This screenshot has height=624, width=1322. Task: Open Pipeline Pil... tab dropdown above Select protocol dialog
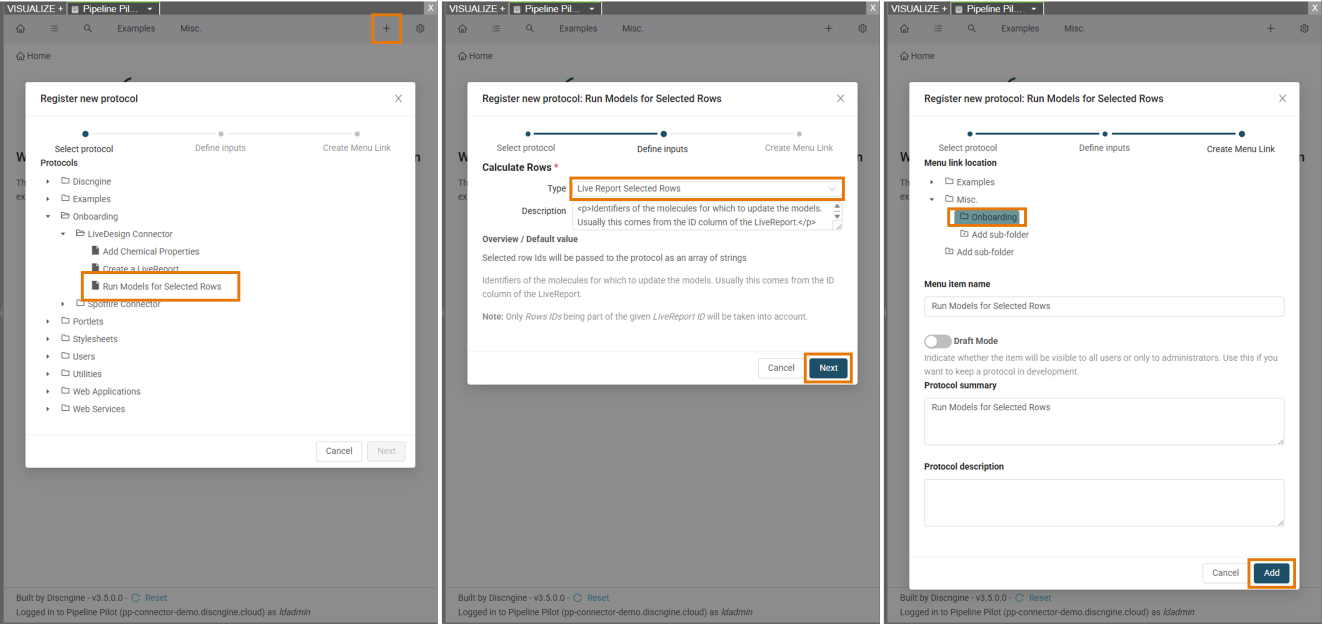tap(152, 8)
